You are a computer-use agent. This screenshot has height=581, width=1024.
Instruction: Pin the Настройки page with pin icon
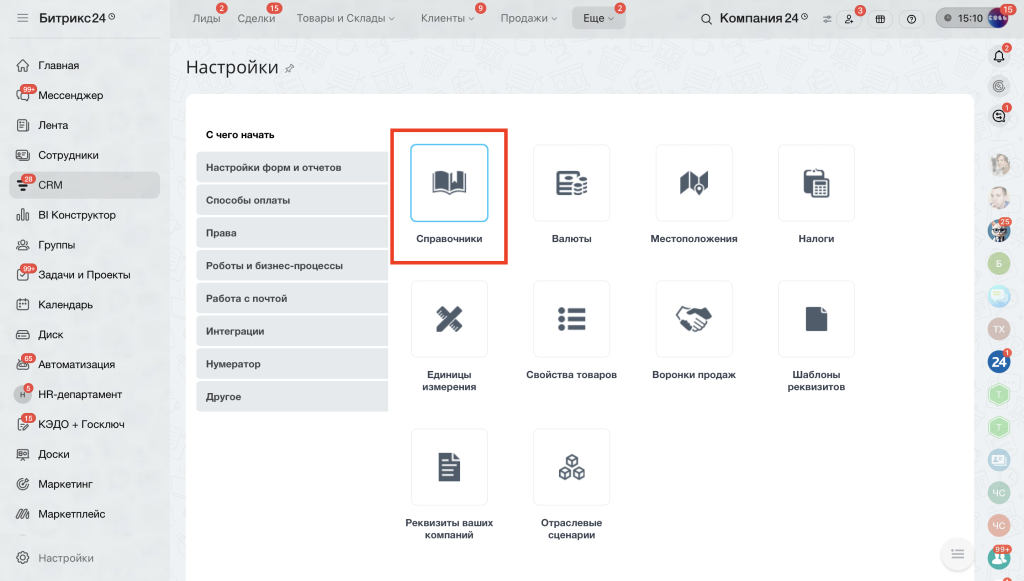click(x=289, y=69)
